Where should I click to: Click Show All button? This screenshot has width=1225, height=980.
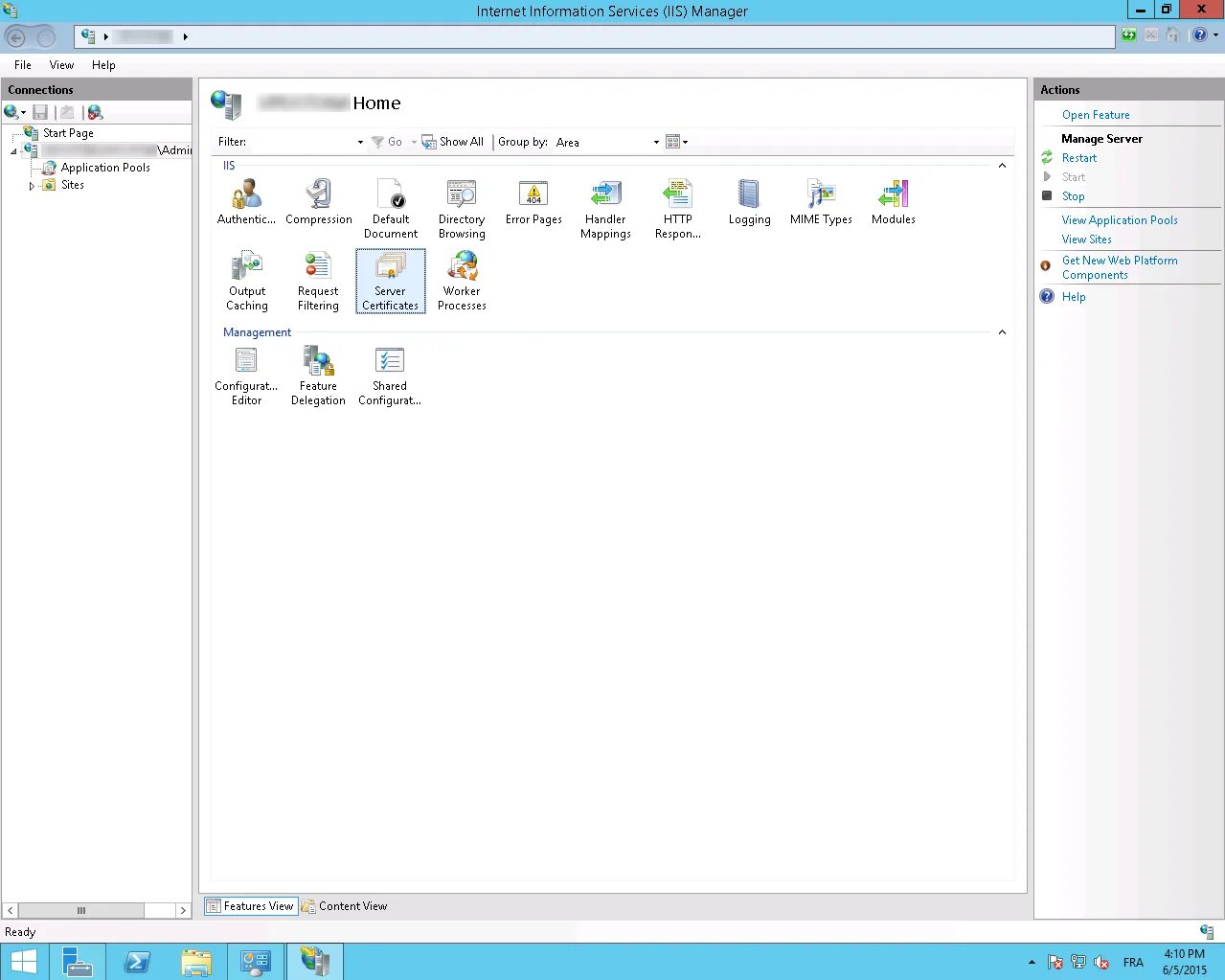pos(453,142)
